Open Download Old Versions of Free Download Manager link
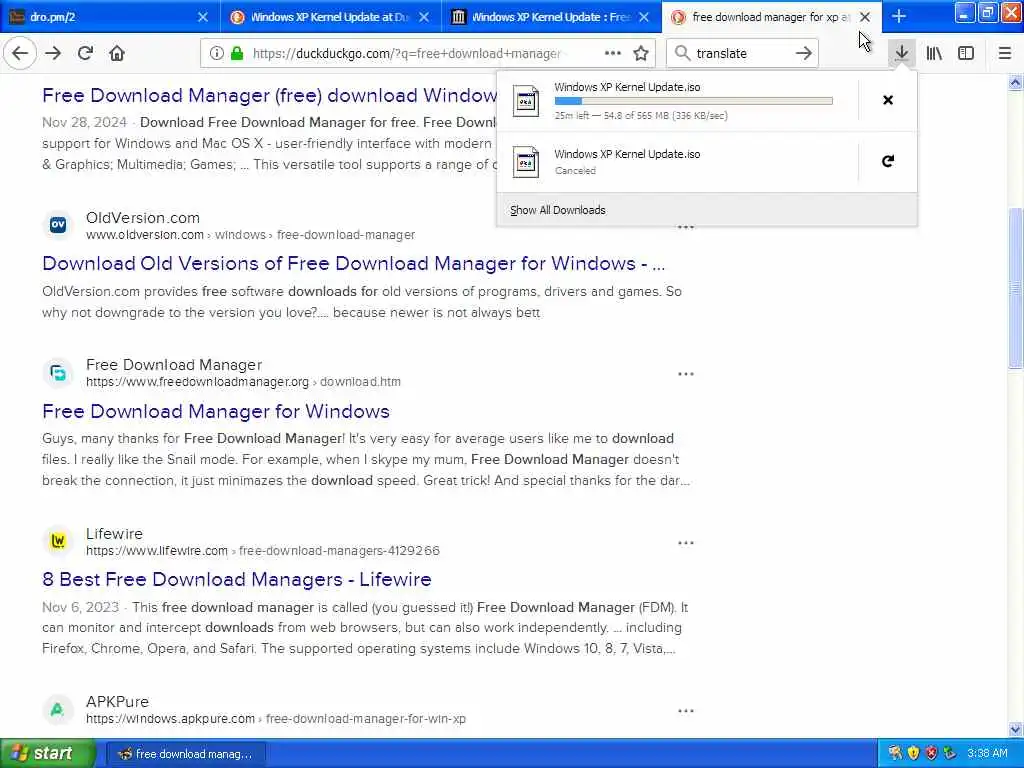The height and width of the screenshot is (768, 1024). 353,263
